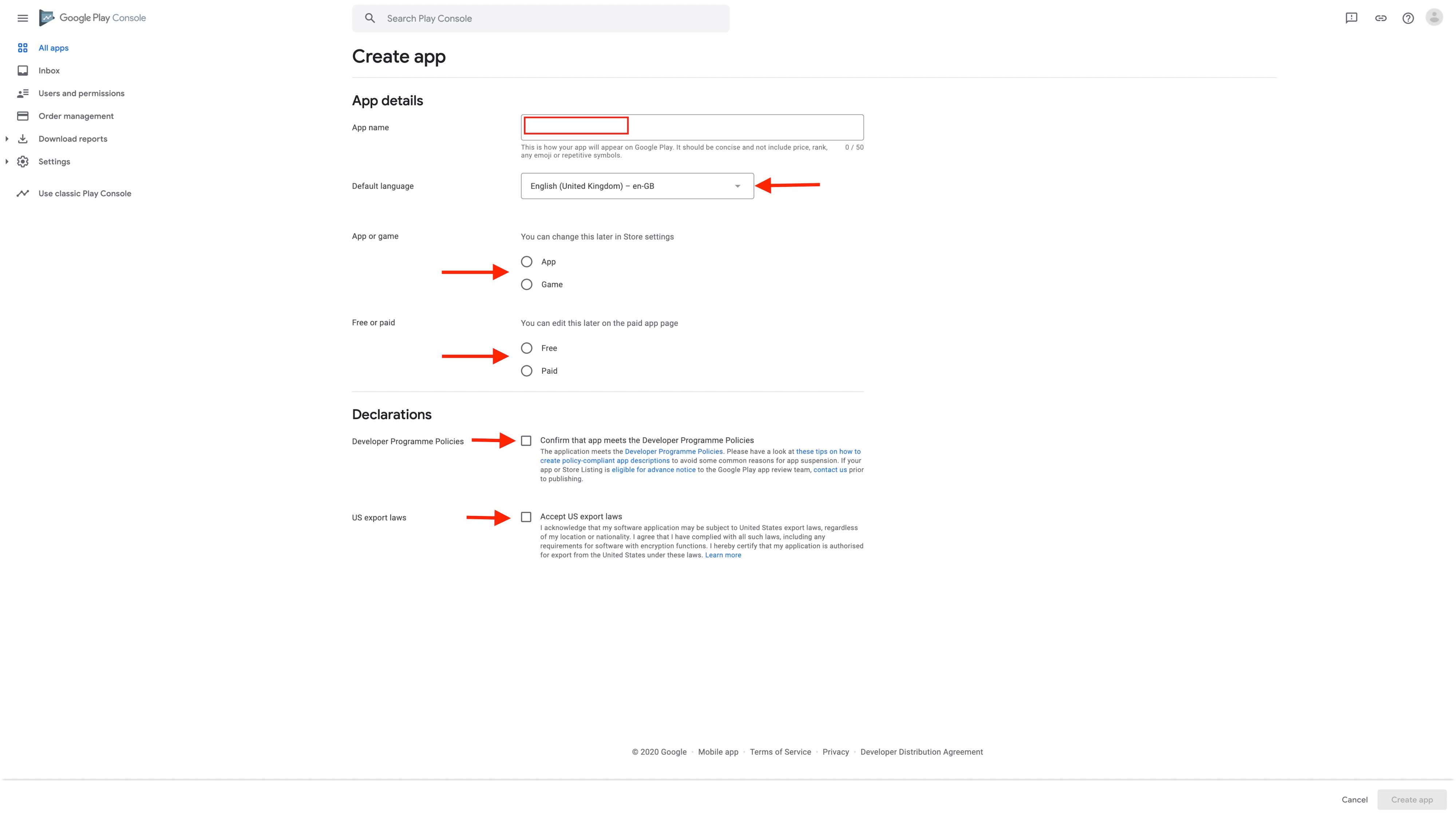Open Order management in sidebar
The image size is (1456, 819).
pyautogui.click(x=76, y=116)
